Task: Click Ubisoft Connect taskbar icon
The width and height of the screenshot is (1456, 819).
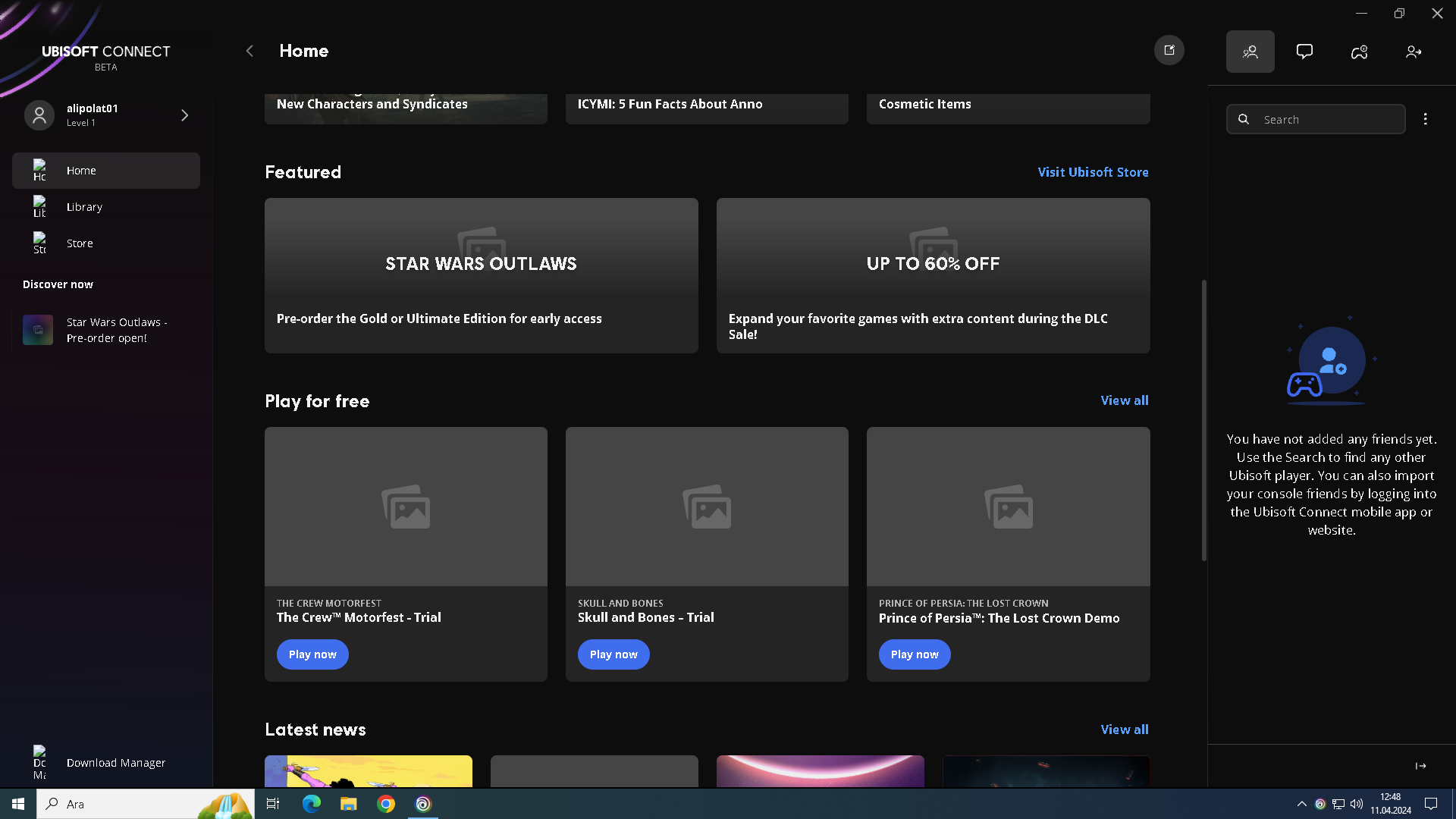Action: pyautogui.click(x=423, y=804)
